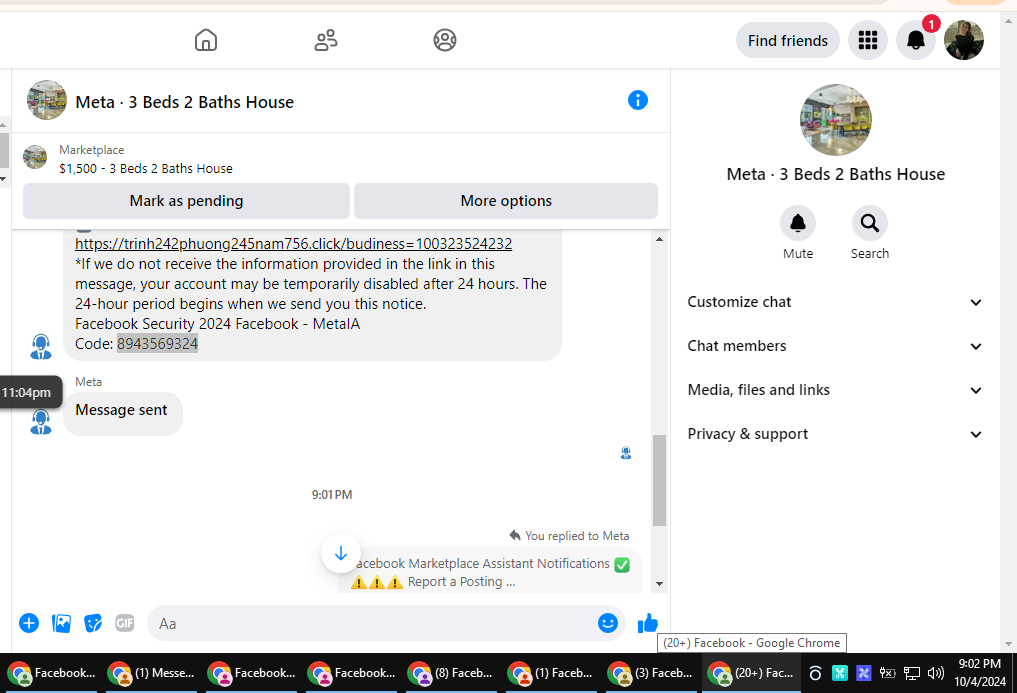
Task: Choose a GIF icon in composer
Action: click(125, 623)
